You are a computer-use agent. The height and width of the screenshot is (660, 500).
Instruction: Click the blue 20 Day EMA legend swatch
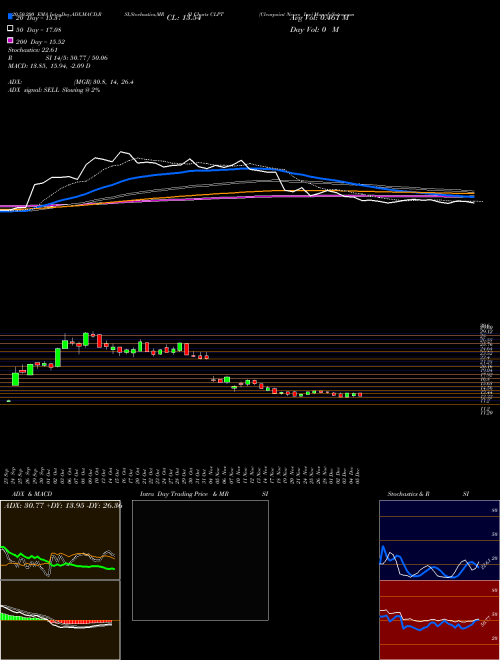10,16
